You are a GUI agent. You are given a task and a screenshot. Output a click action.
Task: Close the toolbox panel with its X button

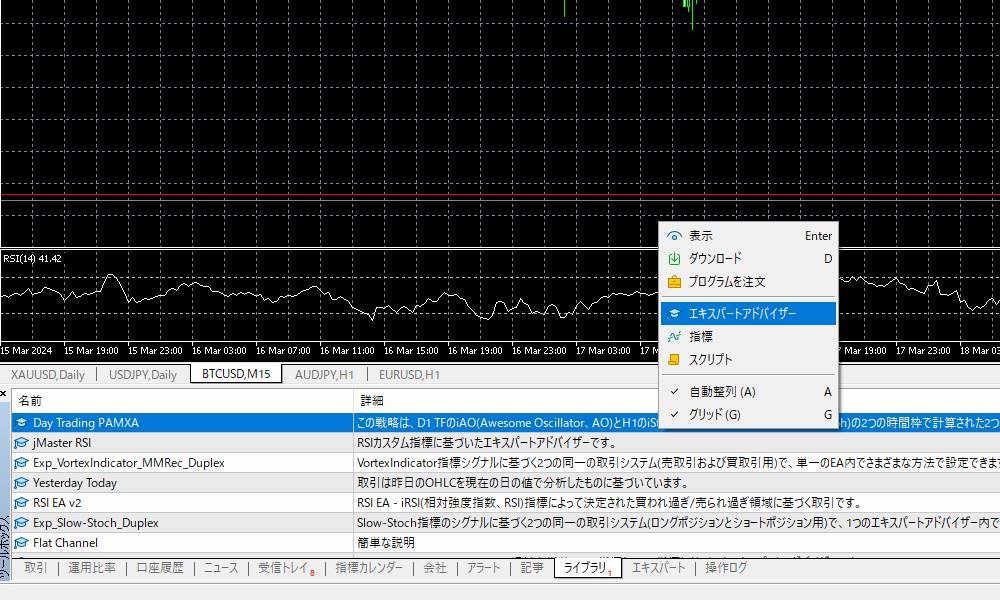tap(4, 392)
